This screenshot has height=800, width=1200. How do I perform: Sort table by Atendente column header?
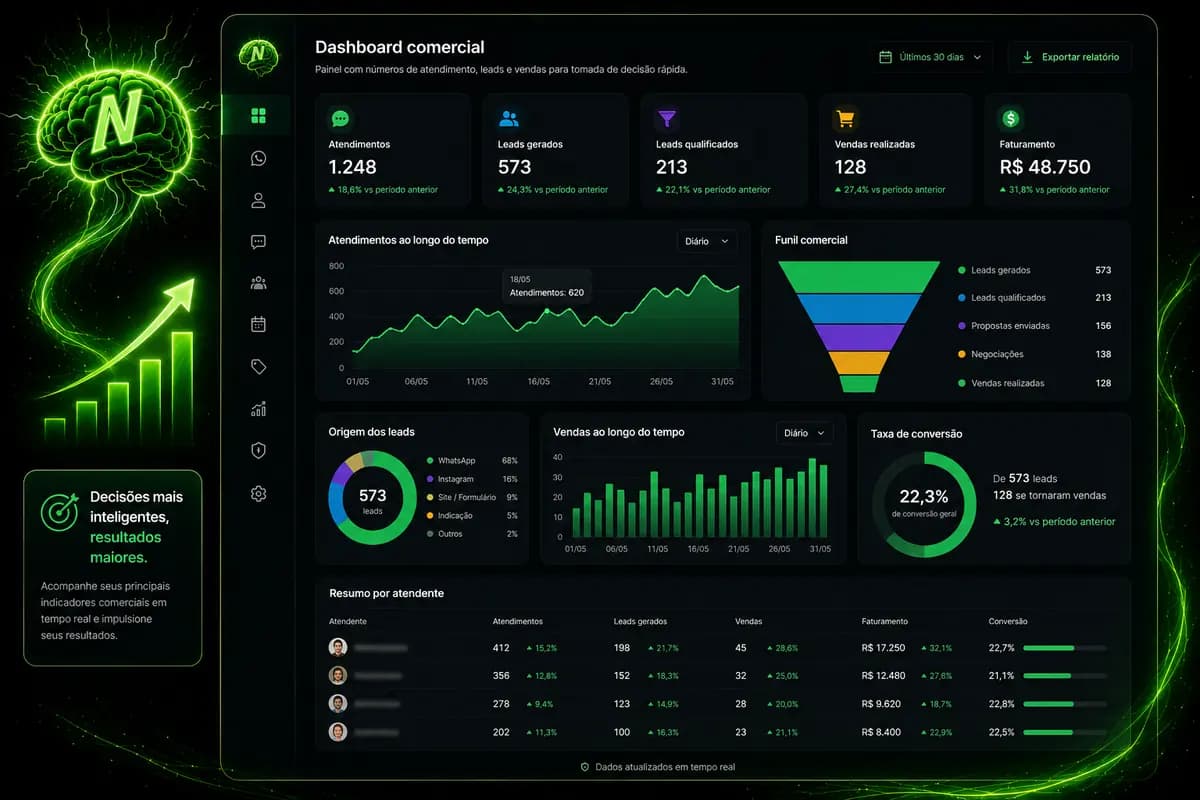click(x=348, y=621)
